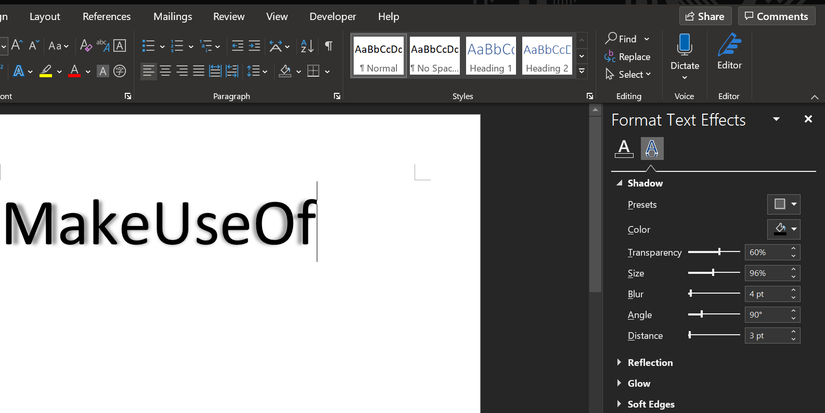Open the Change Case menu

pyautogui.click(x=58, y=46)
